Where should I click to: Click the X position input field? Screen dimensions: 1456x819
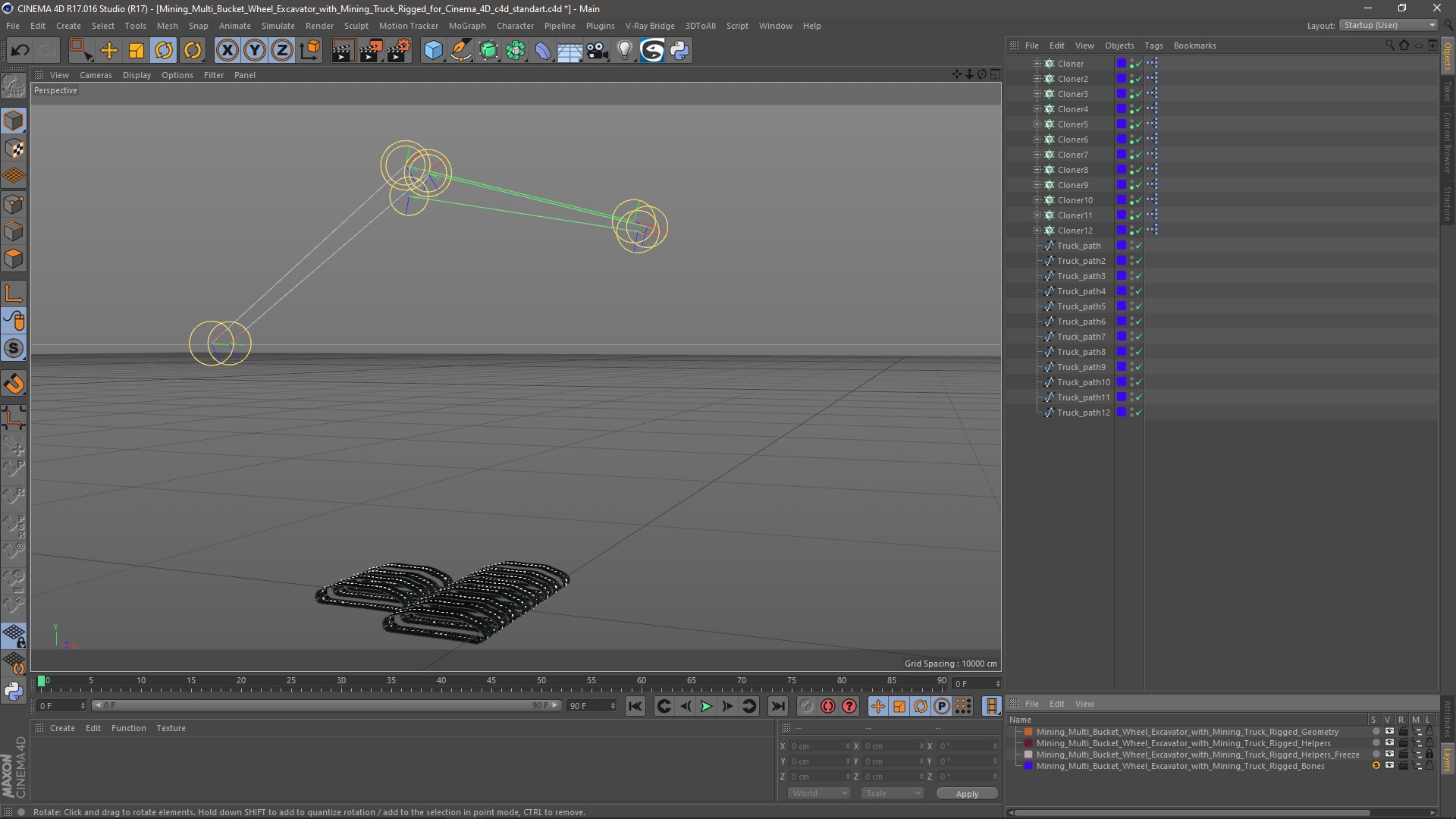pos(821,746)
